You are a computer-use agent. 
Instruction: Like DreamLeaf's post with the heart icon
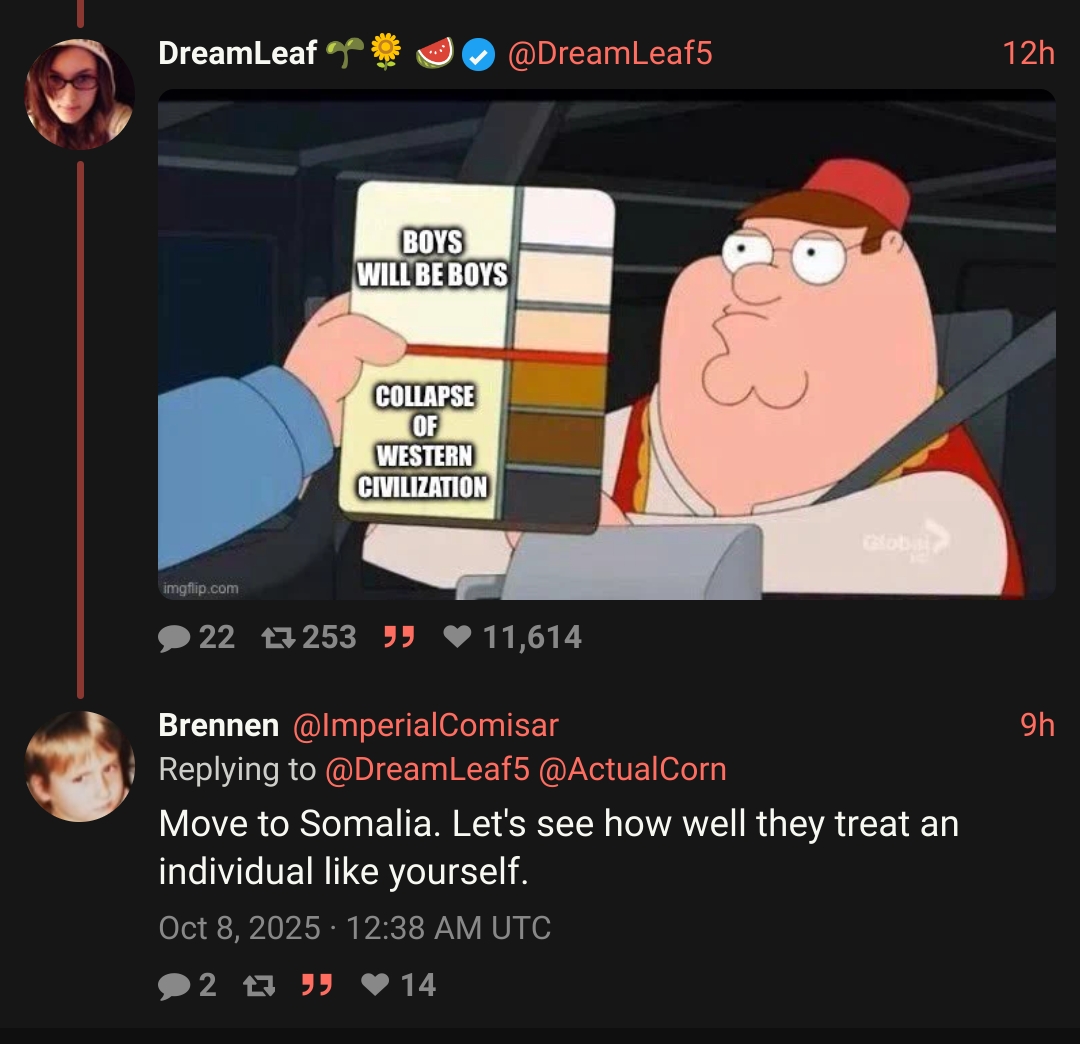(x=457, y=637)
